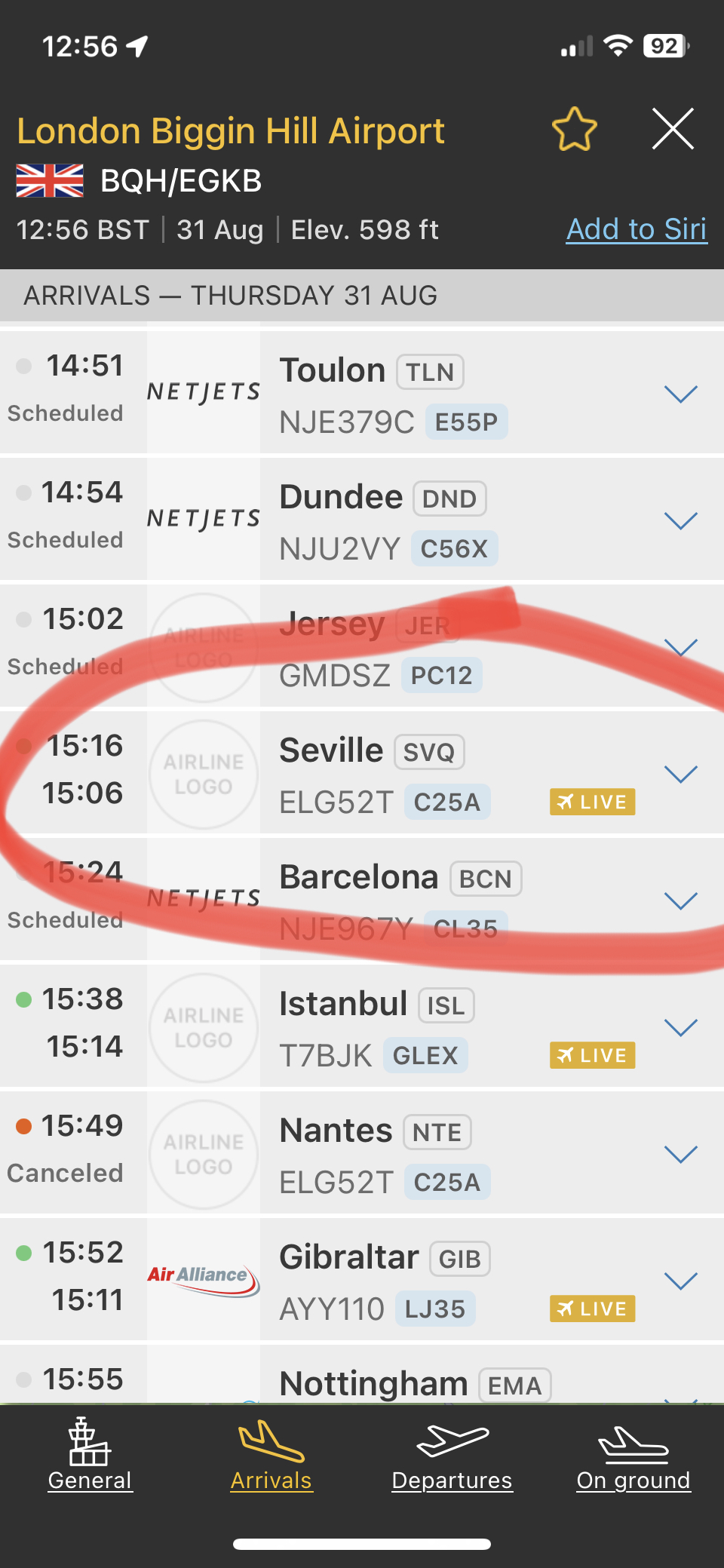Viewport: 724px width, 1568px height.
Task: Tap the E55P aircraft type badge
Action: point(467,422)
